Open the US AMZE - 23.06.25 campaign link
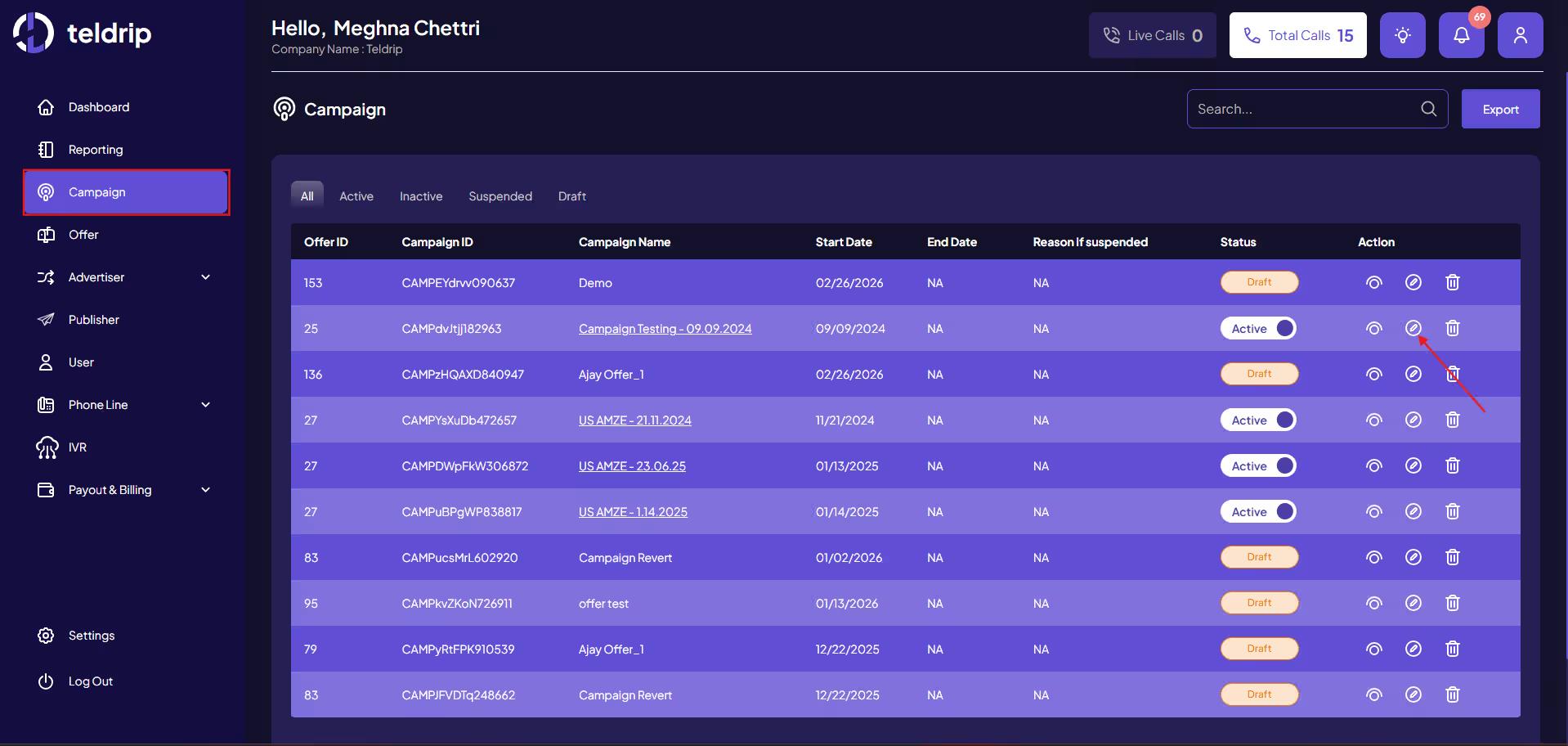Image resolution: width=1568 pixels, height=746 pixels. click(x=632, y=466)
